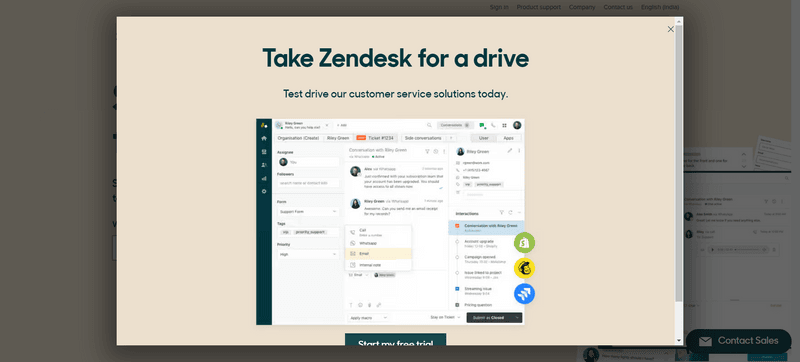Choose Internal note in the channel menu
Screen dimensions: 800x362
point(378,265)
